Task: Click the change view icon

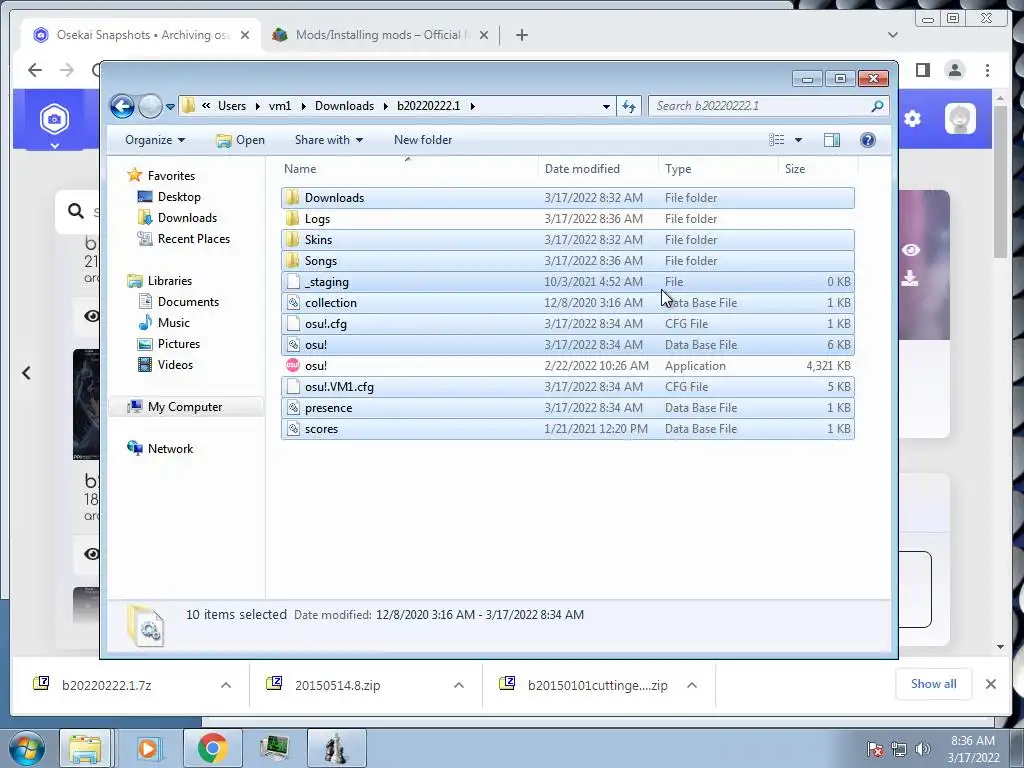Action: tap(776, 140)
